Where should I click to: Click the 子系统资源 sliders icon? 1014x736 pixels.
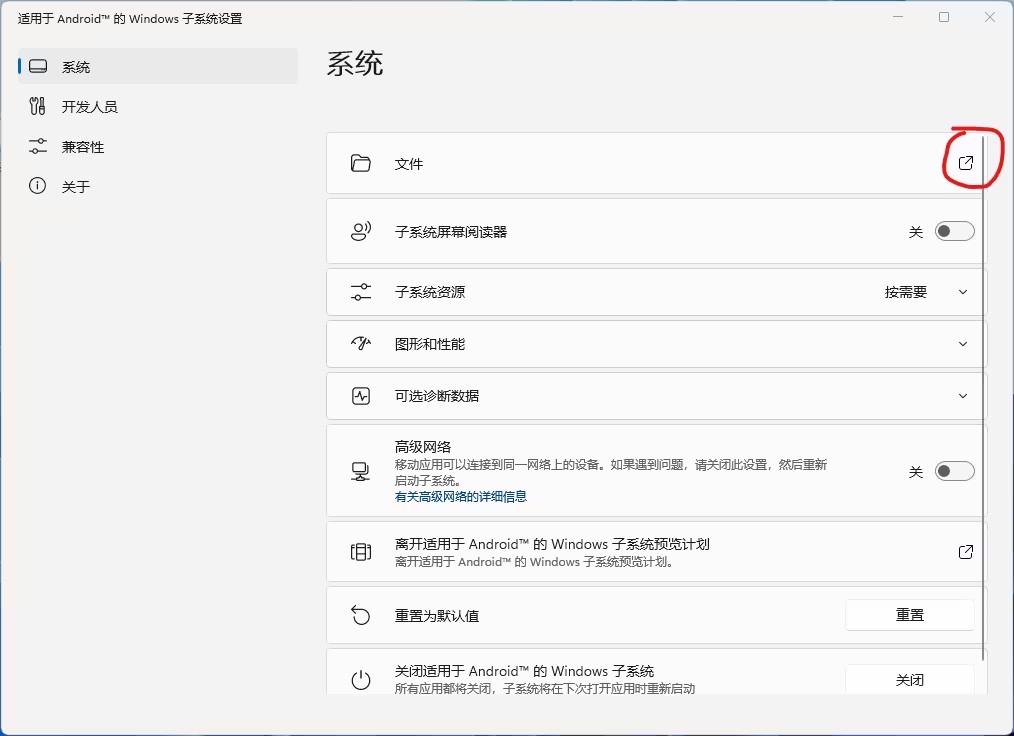pos(361,292)
